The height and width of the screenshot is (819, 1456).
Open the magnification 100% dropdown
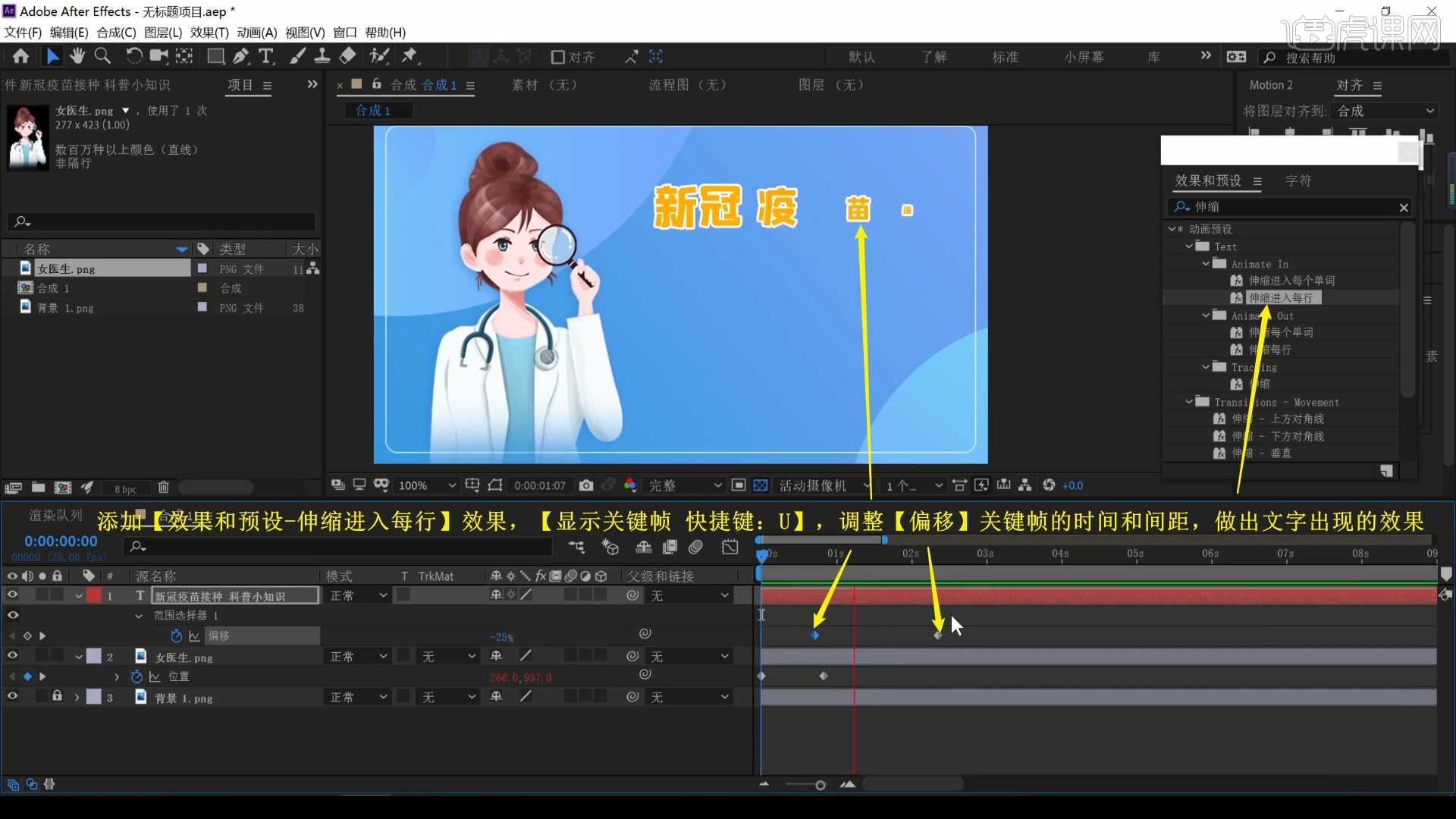point(427,485)
